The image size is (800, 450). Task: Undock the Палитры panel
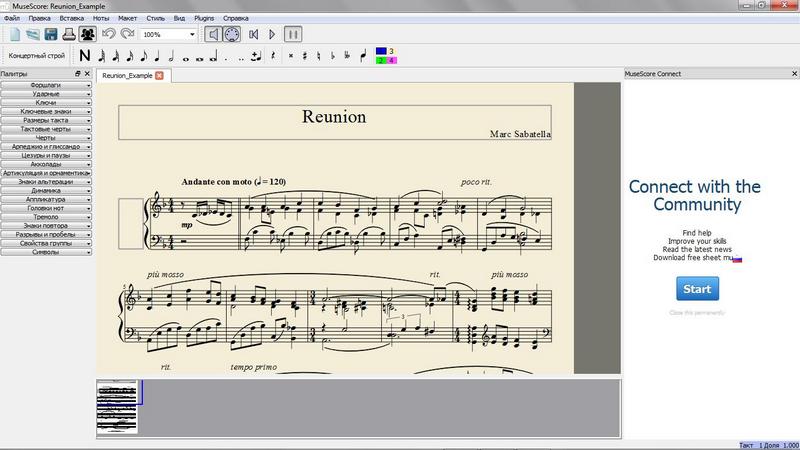[x=78, y=74]
